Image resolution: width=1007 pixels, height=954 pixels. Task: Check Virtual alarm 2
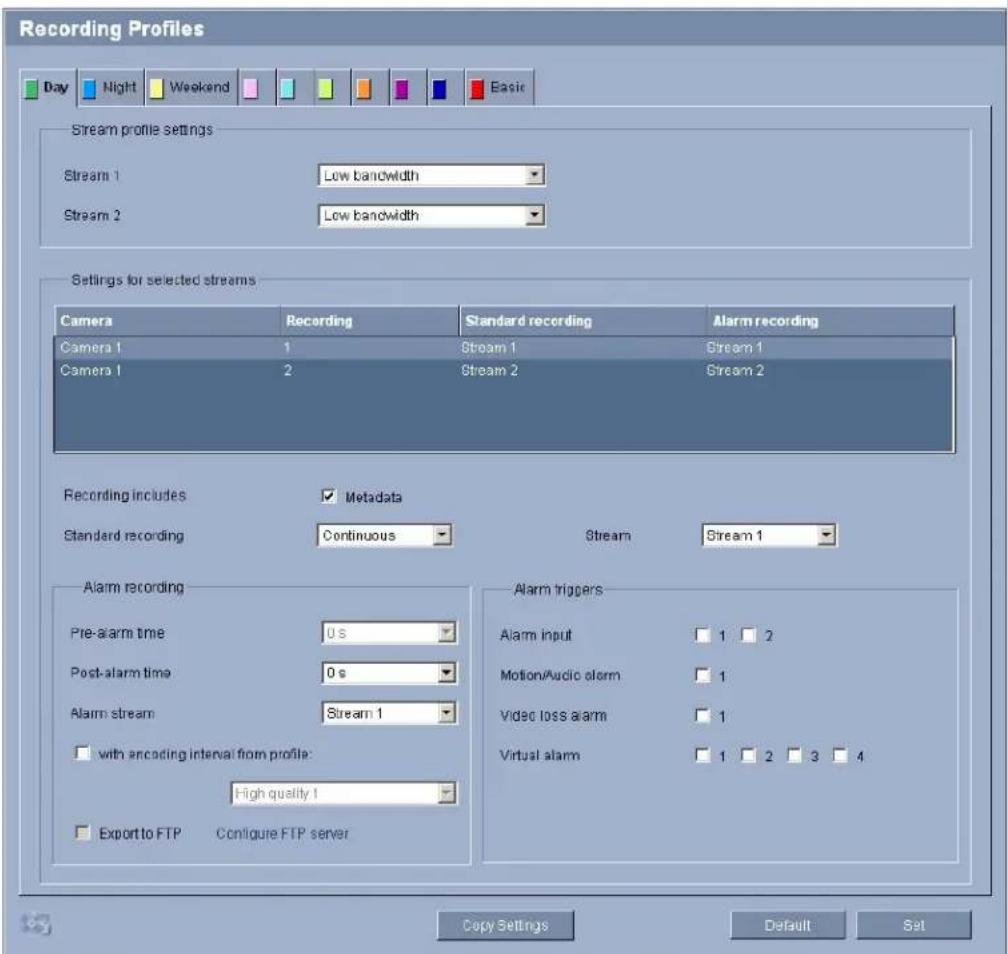coord(748,755)
